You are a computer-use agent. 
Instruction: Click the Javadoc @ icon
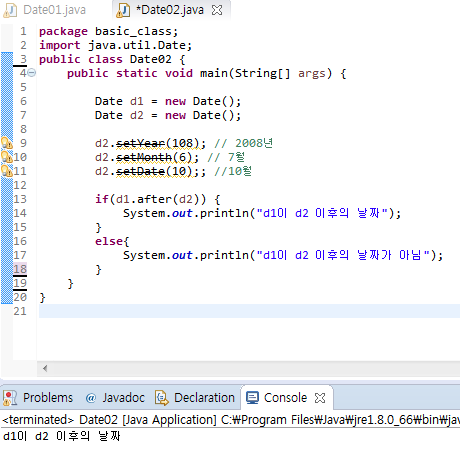[91, 398]
